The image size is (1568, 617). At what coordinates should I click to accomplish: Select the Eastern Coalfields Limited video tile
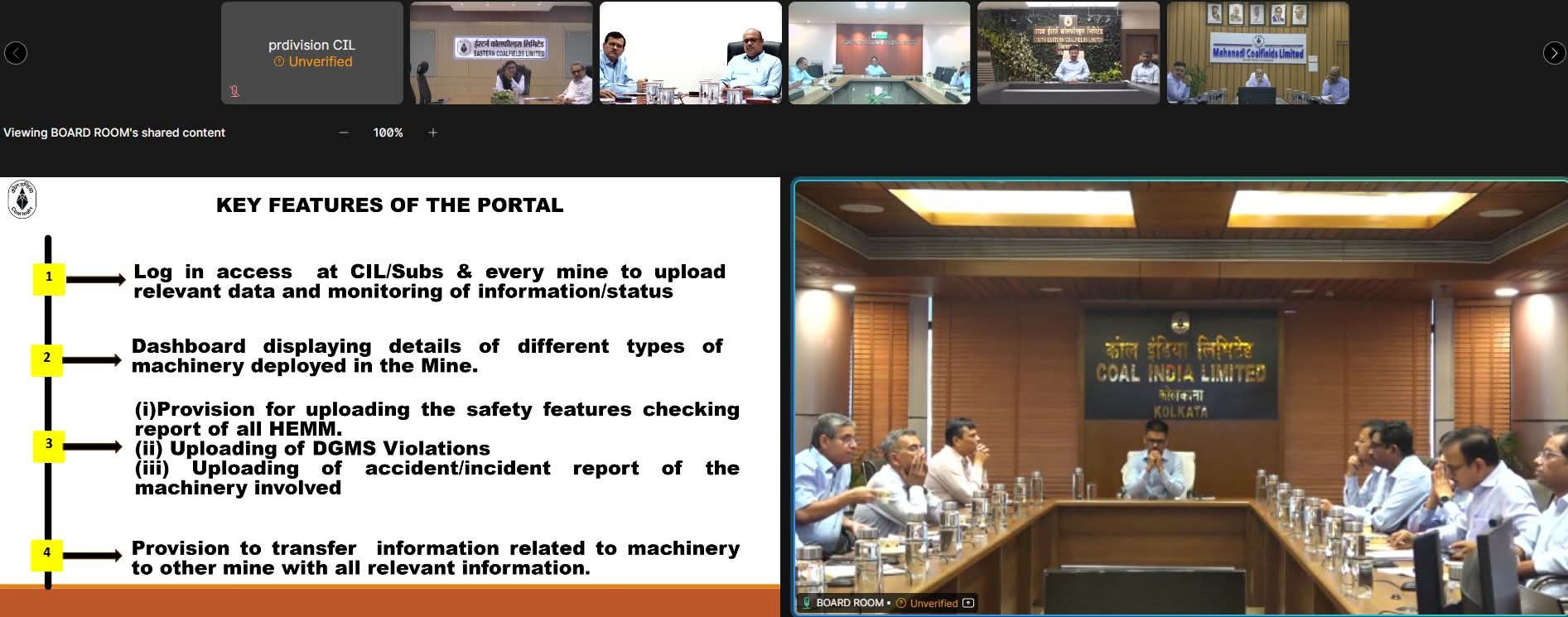pyautogui.click(x=501, y=53)
